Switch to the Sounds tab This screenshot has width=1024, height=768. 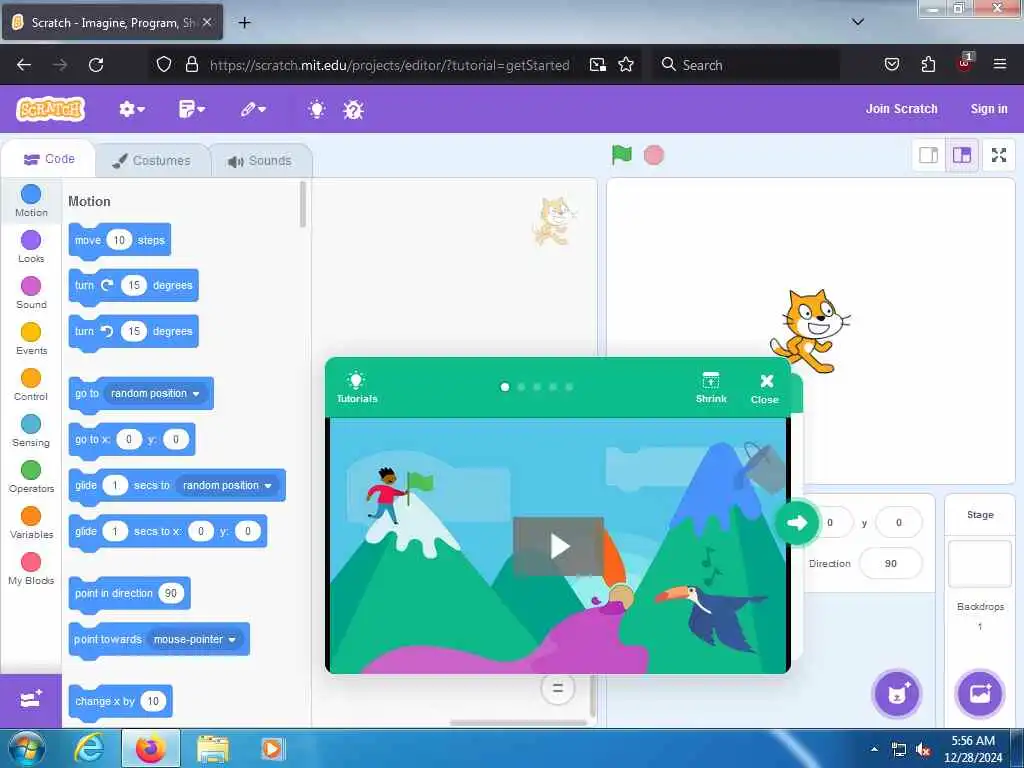[x=260, y=161]
